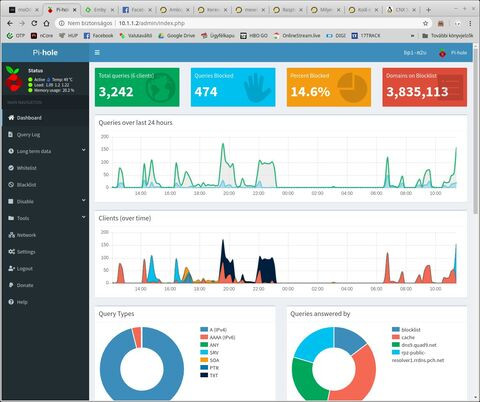Click the Settings gears icon
Image resolution: width=480 pixels, height=402 pixels.
tap(11, 252)
